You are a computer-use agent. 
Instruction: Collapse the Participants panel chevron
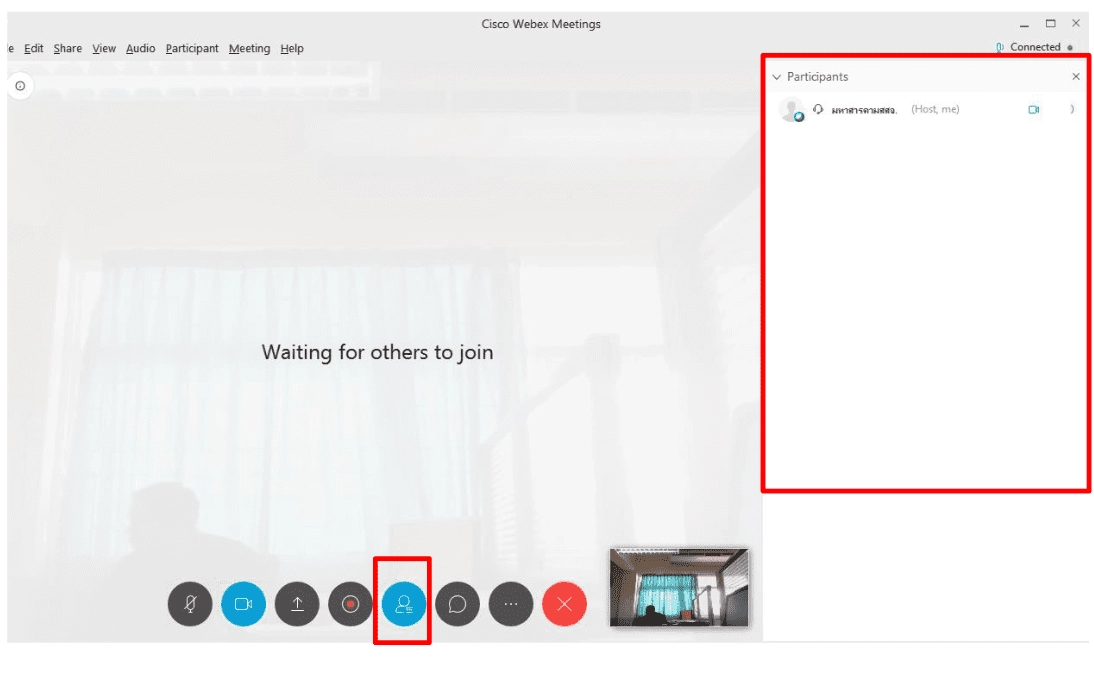click(777, 77)
